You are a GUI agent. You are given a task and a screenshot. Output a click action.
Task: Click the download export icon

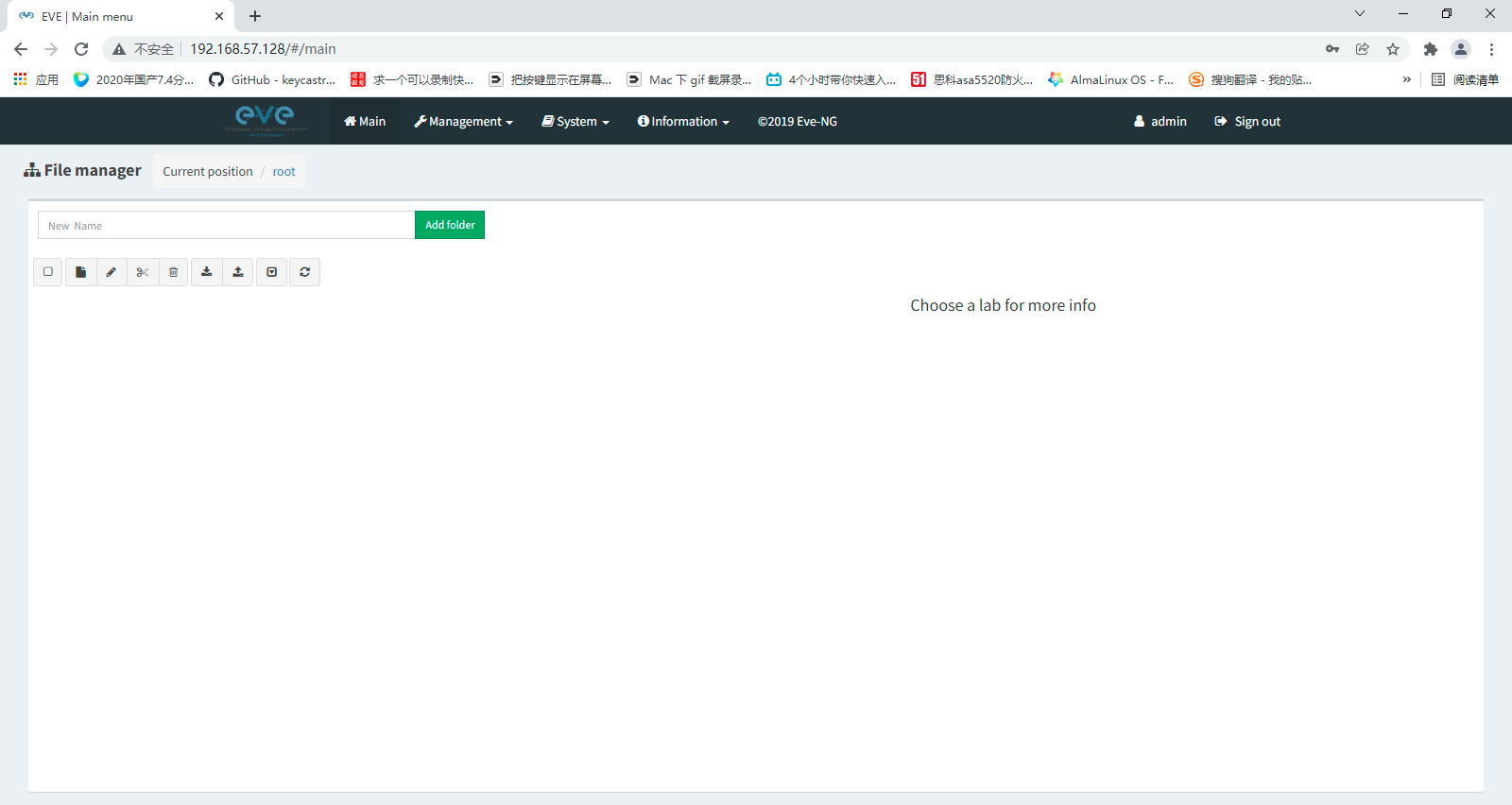[207, 272]
